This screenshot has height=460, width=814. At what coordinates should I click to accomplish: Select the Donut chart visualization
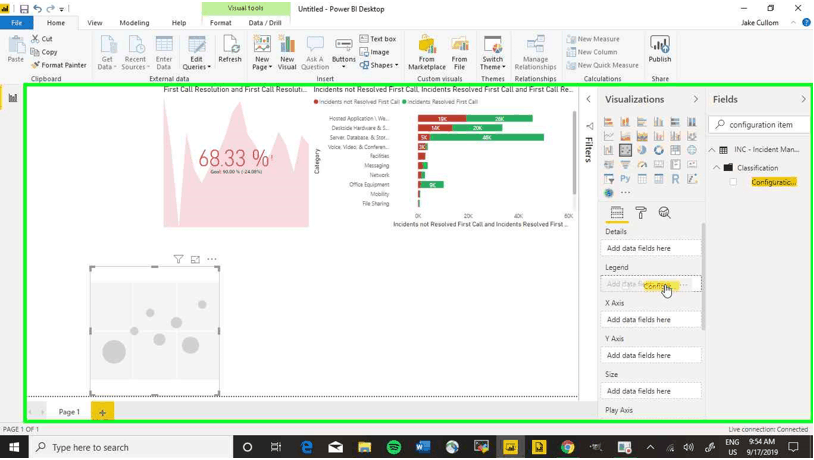click(658, 150)
